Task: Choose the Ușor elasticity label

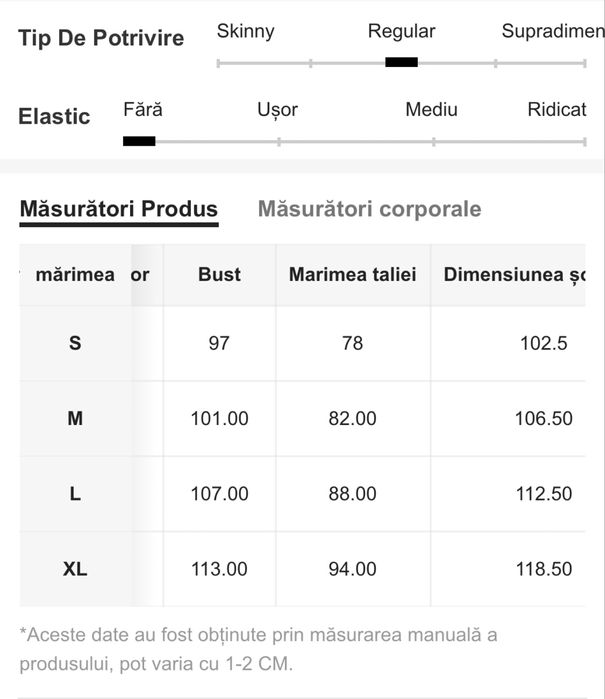Action: [x=277, y=109]
